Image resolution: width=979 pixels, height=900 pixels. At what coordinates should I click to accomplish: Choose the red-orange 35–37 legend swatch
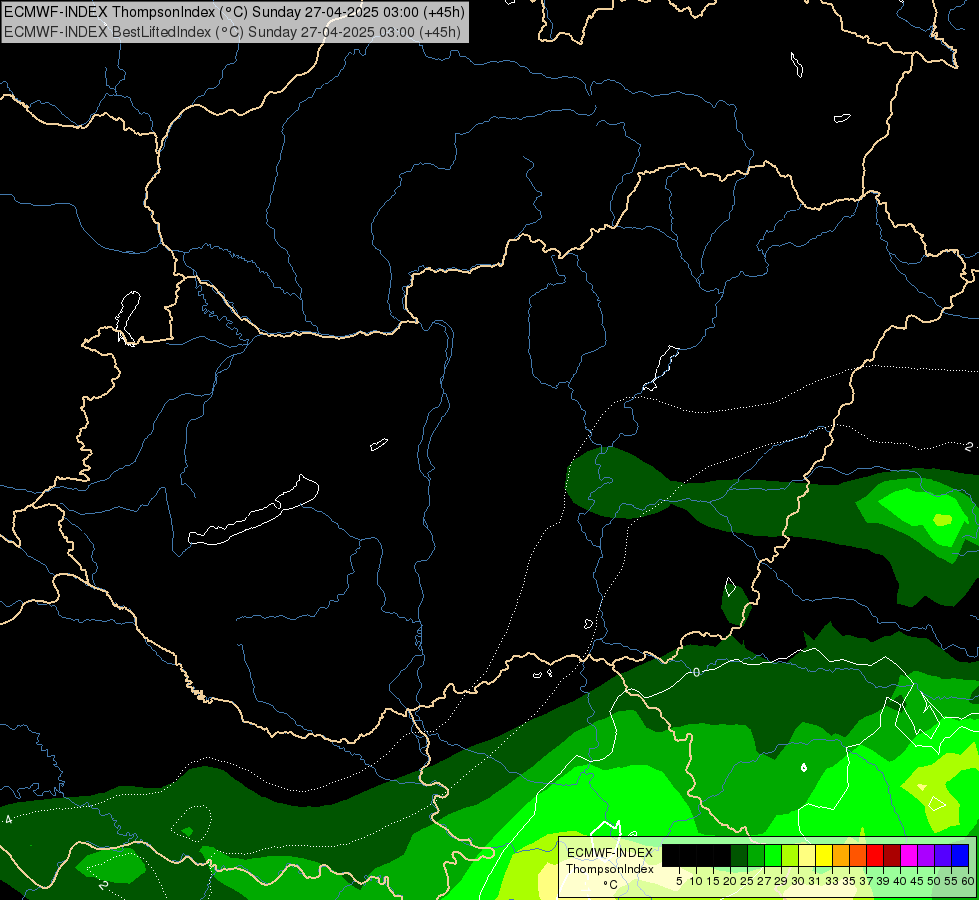(x=858, y=856)
